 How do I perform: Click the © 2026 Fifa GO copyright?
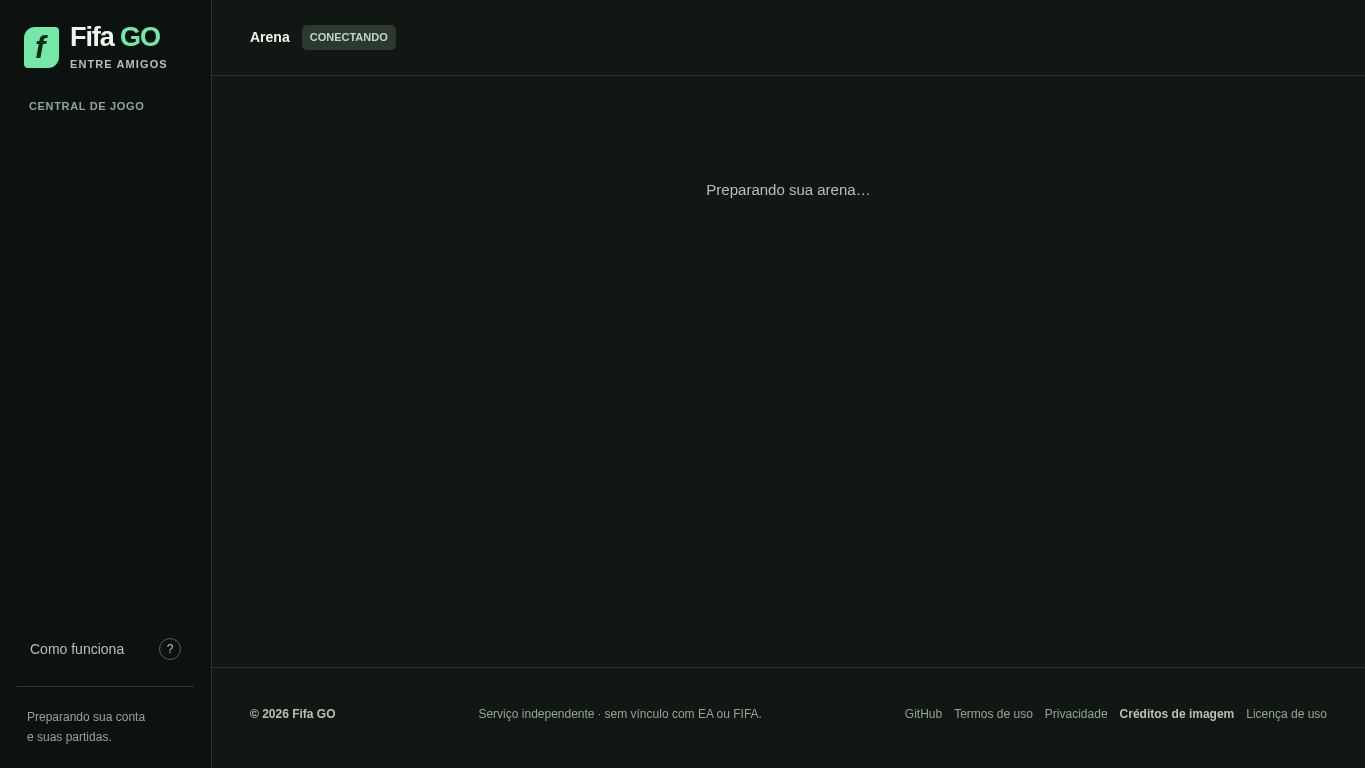(x=293, y=714)
